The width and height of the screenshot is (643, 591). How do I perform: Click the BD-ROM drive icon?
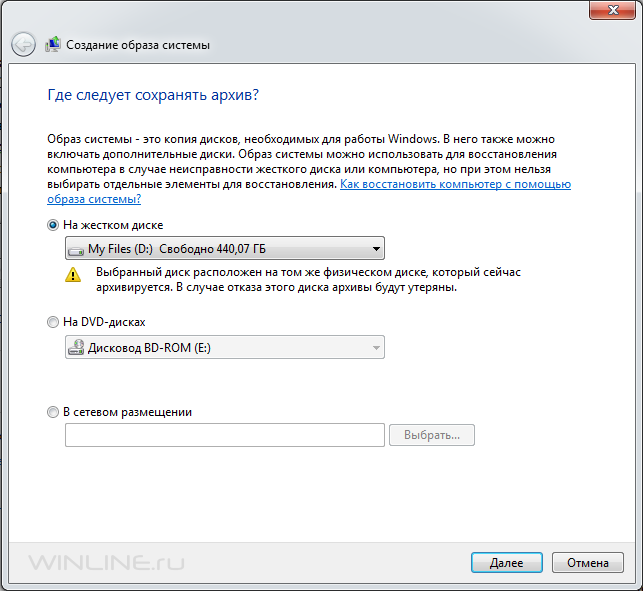(x=76, y=348)
